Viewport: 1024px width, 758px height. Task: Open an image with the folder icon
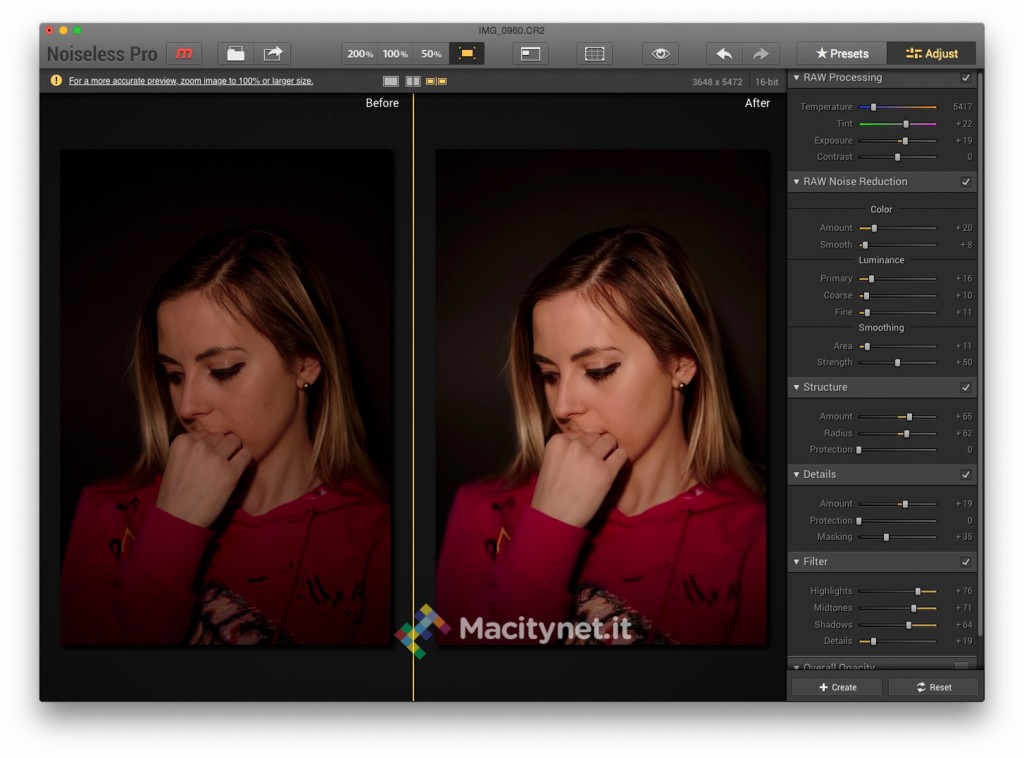click(x=236, y=54)
